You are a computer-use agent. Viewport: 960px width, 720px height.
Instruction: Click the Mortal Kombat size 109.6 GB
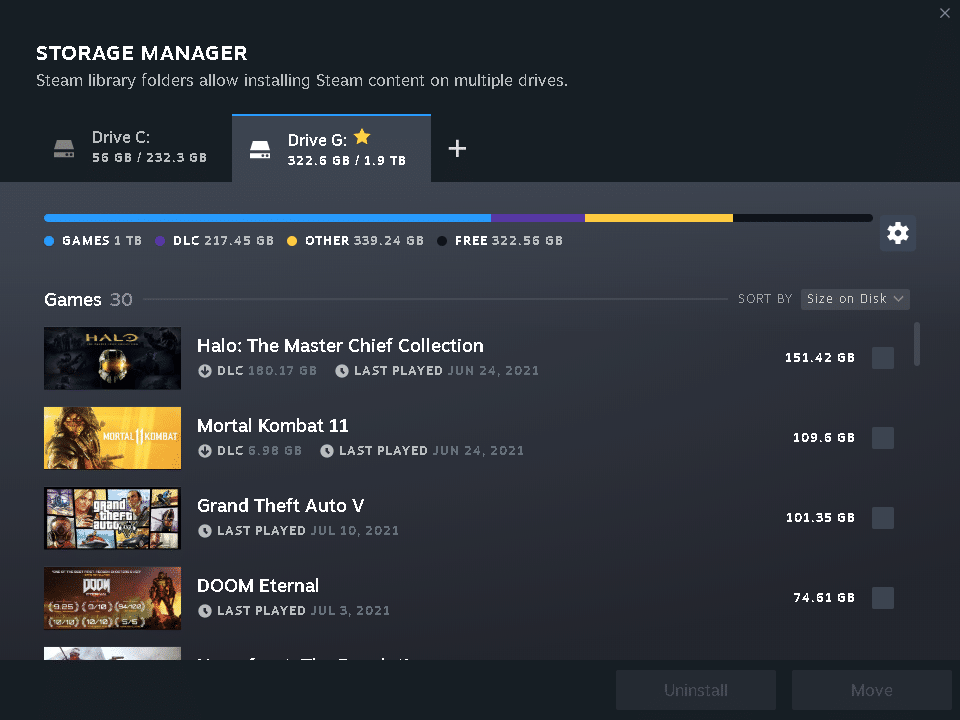[823, 438]
